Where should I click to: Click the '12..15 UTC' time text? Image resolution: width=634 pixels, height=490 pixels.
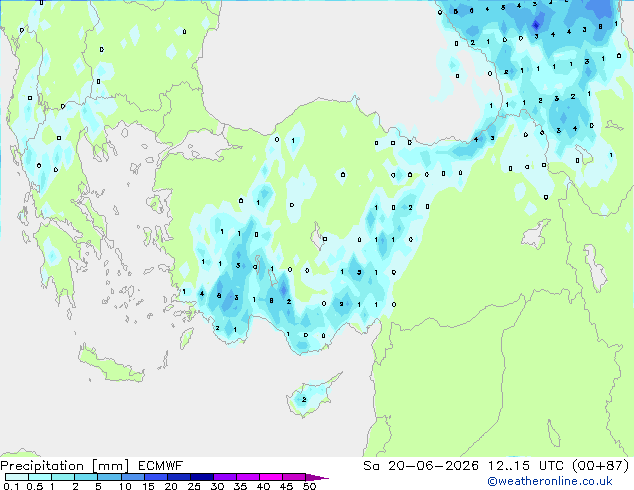[x=525, y=466]
